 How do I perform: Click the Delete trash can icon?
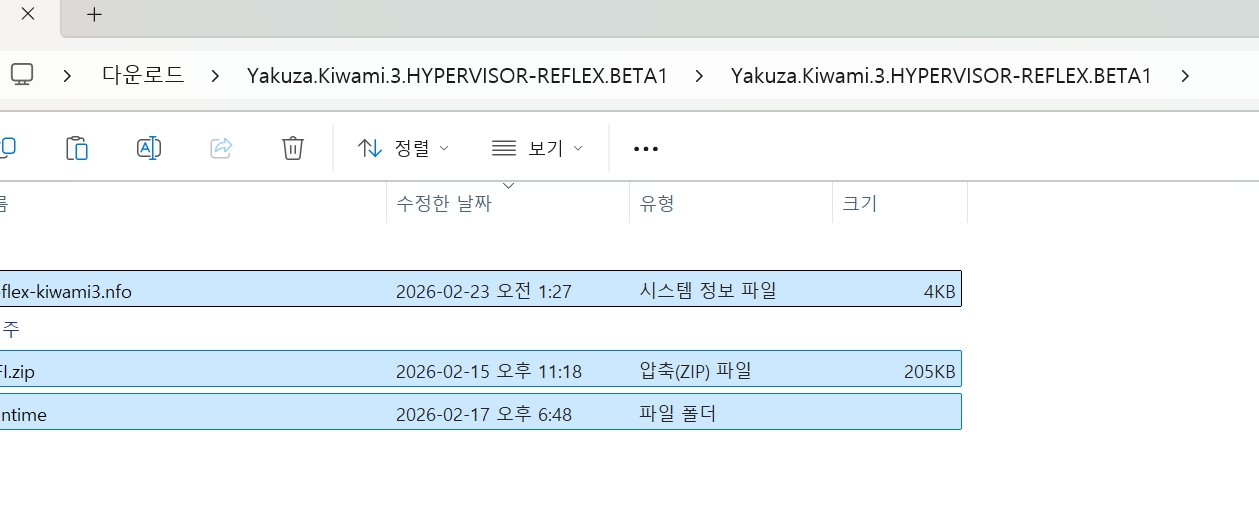click(293, 148)
